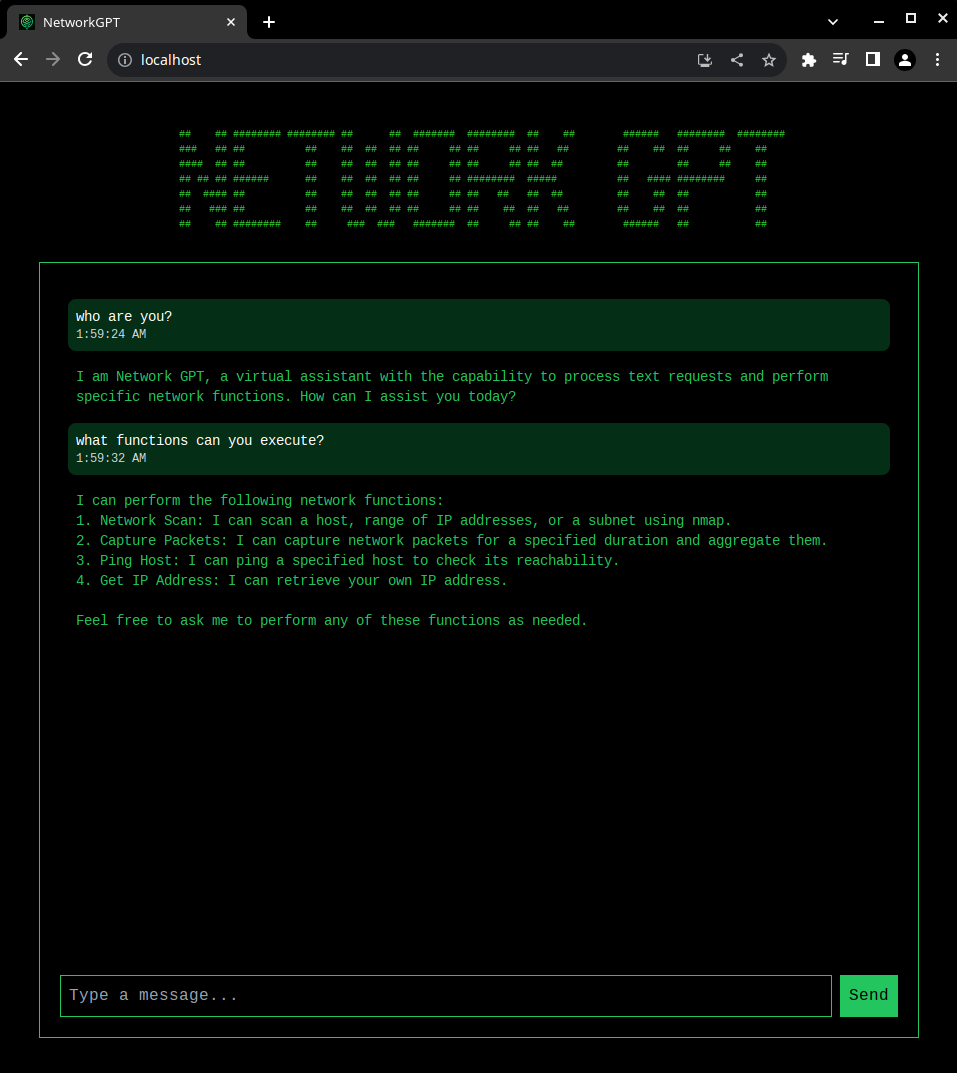The width and height of the screenshot is (957, 1073).
Task: Click the install app icon in the address bar
Action: [705, 60]
